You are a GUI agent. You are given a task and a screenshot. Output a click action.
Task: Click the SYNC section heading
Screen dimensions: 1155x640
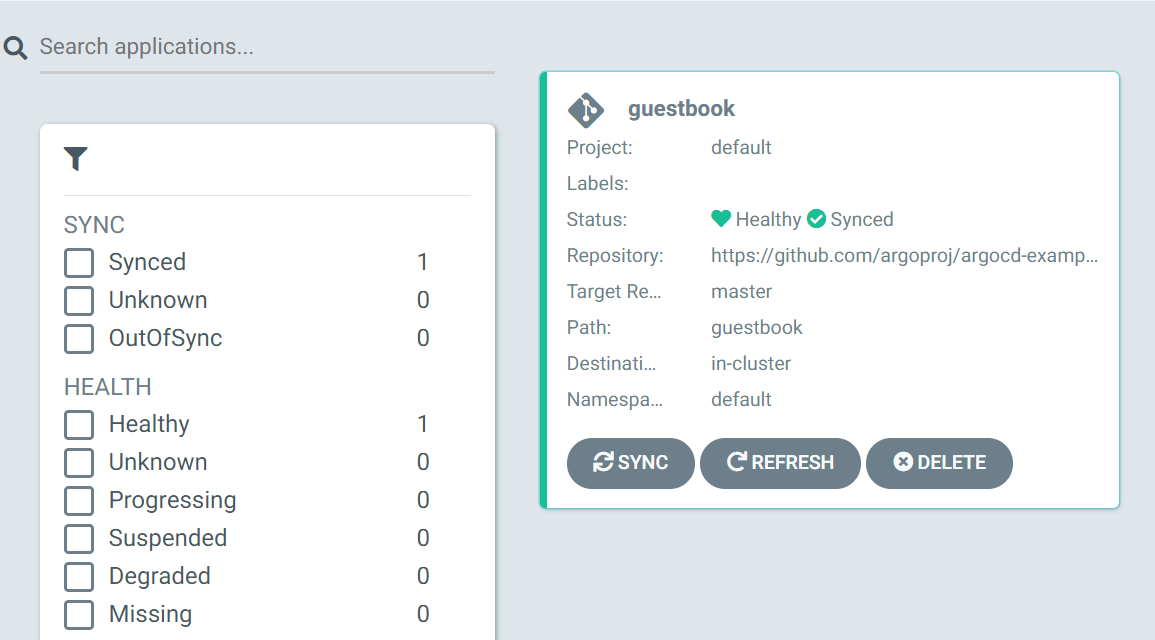pyautogui.click(x=94, y=225)
